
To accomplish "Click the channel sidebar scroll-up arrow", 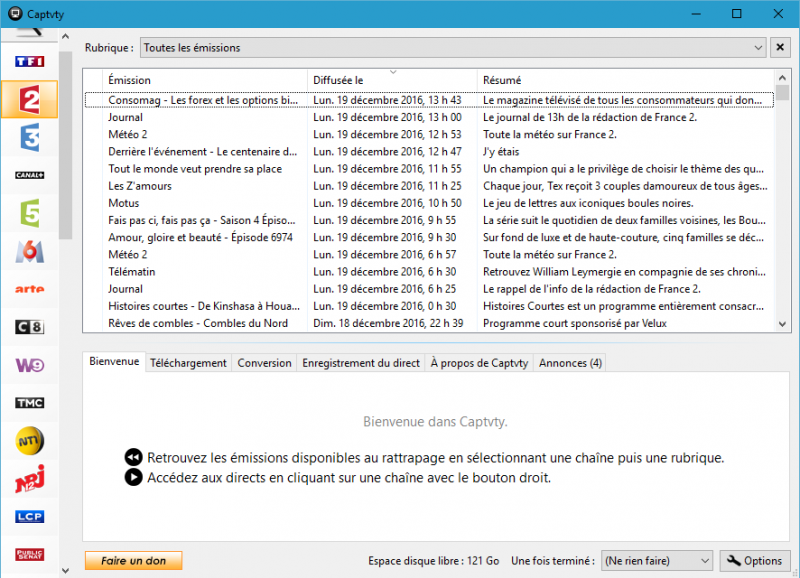I will [65, 36].
